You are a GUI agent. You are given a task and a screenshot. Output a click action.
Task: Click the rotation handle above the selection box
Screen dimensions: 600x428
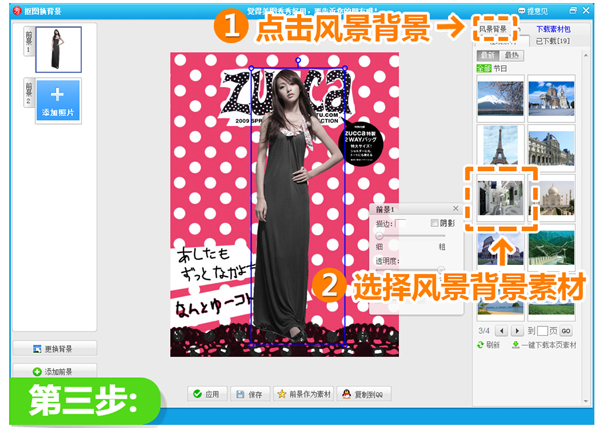tap(298, 60)
